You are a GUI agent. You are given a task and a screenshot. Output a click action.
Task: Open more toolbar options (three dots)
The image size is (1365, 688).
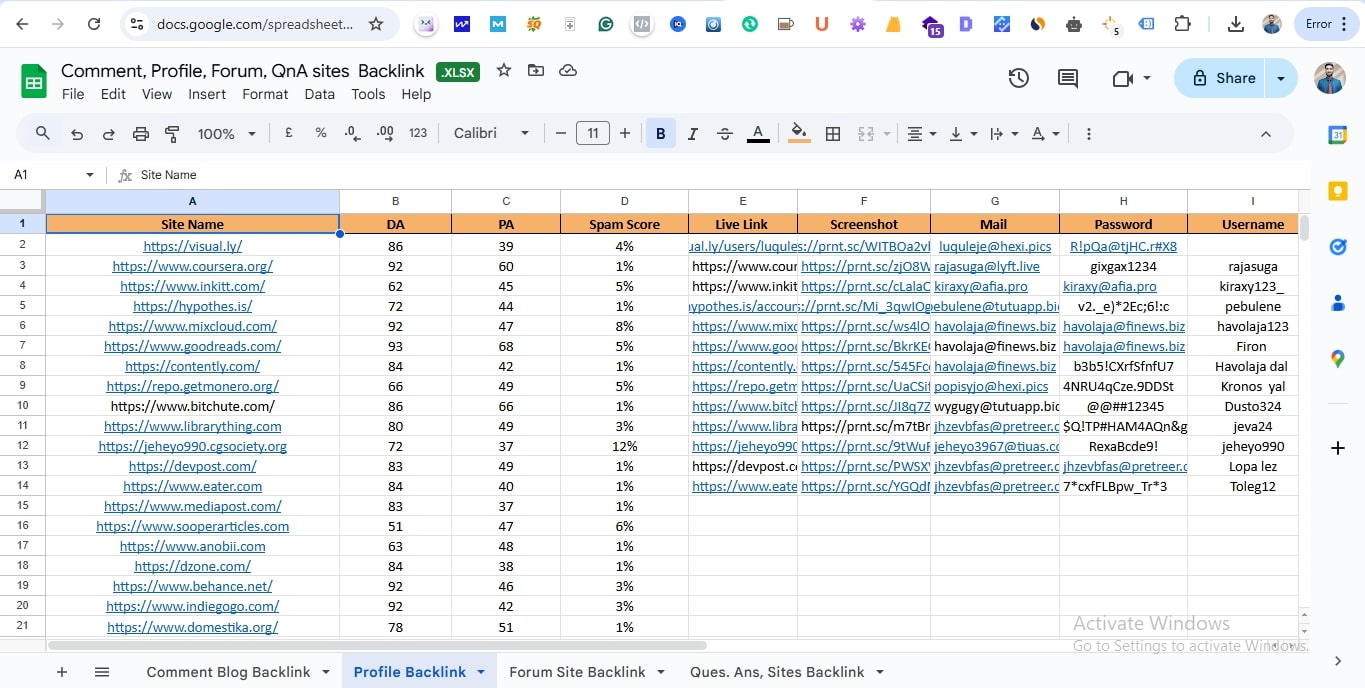click(x=1089, y=134)
